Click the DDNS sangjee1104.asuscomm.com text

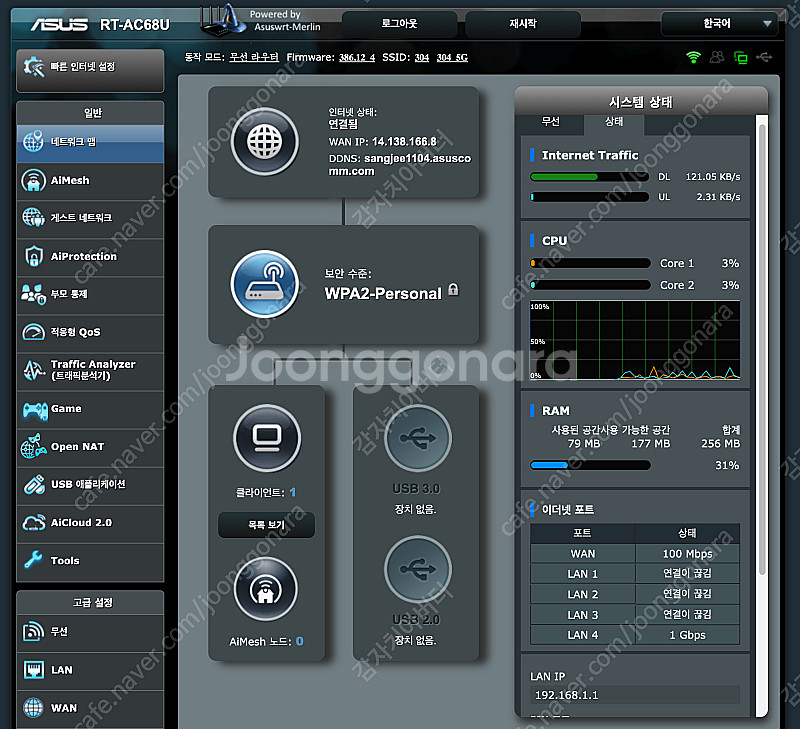pyautogui.click(x=400, y=165)
